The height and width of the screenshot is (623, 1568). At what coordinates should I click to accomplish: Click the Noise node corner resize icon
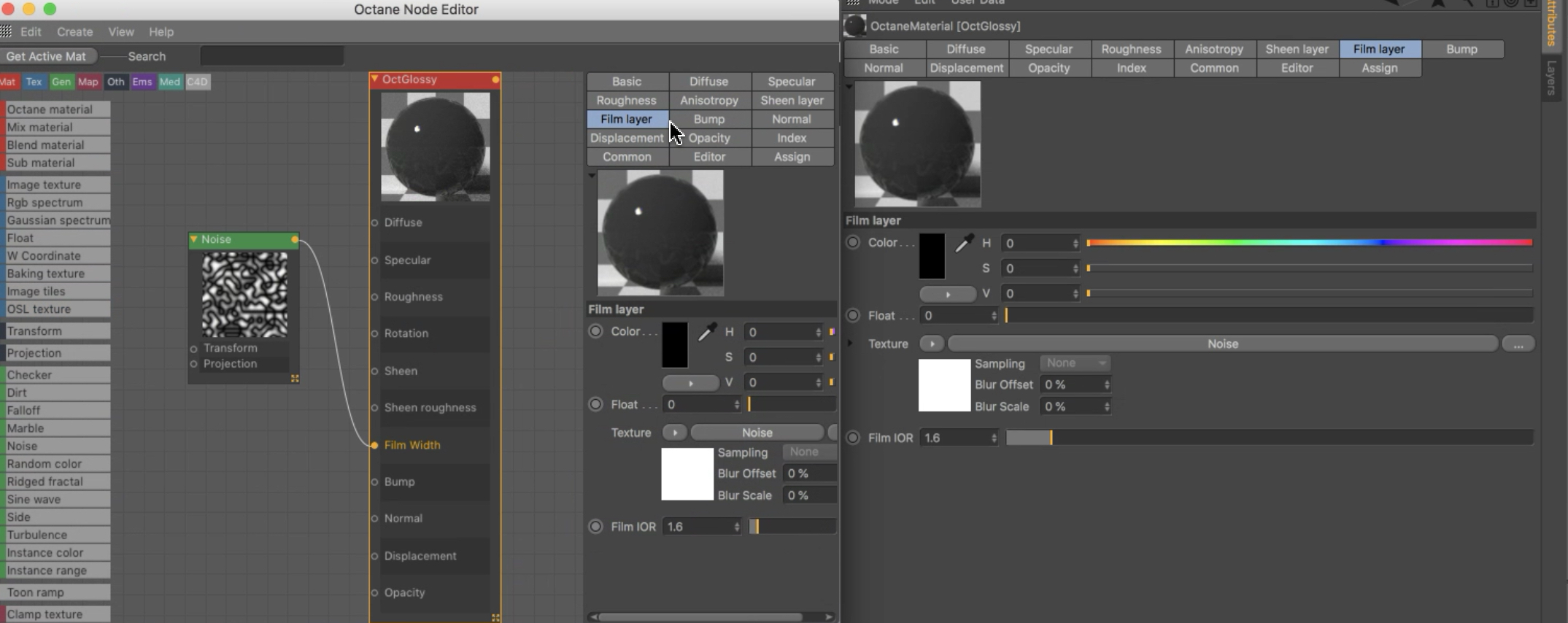tap(295, 379)
